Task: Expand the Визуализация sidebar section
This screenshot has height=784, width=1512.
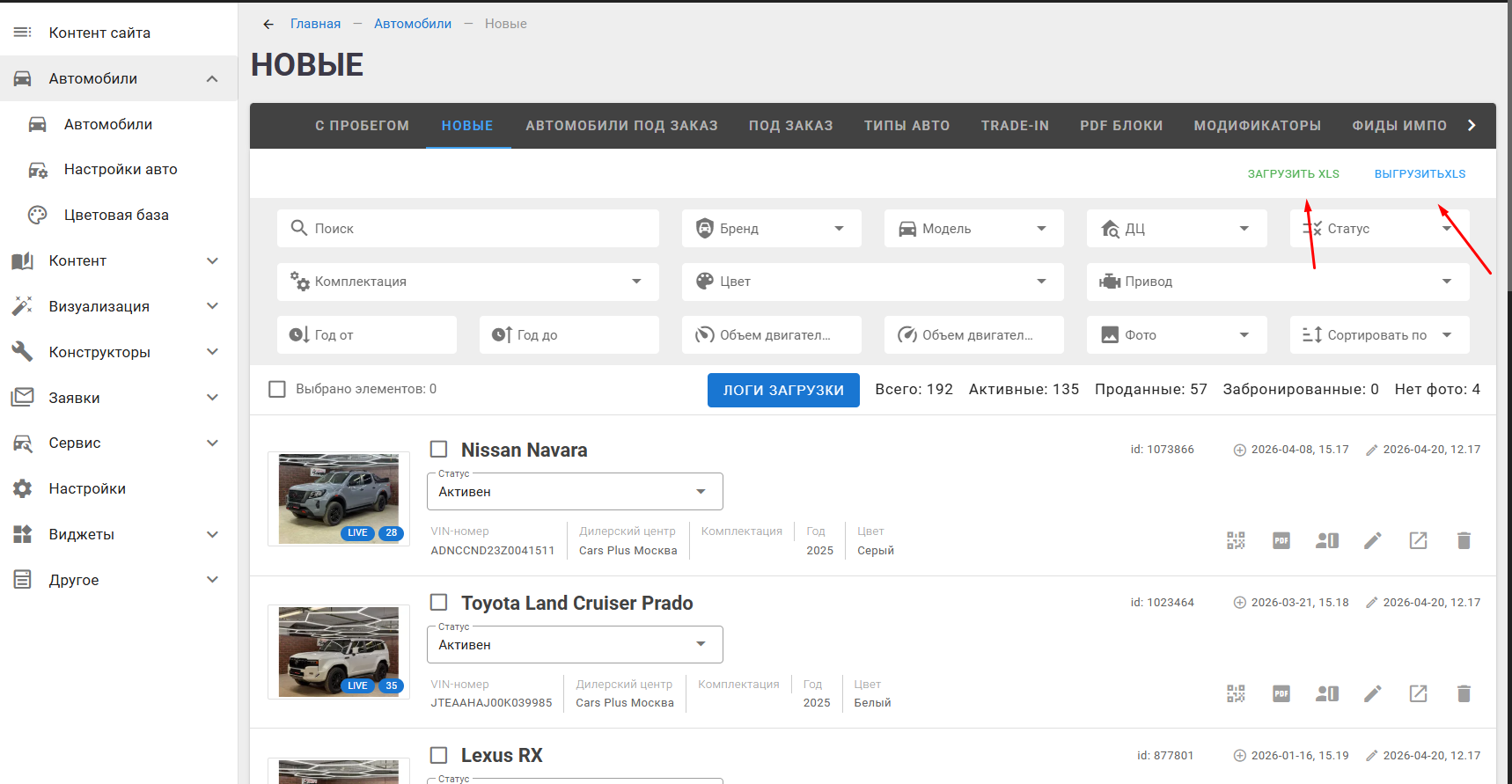Action: coord(119,306)
